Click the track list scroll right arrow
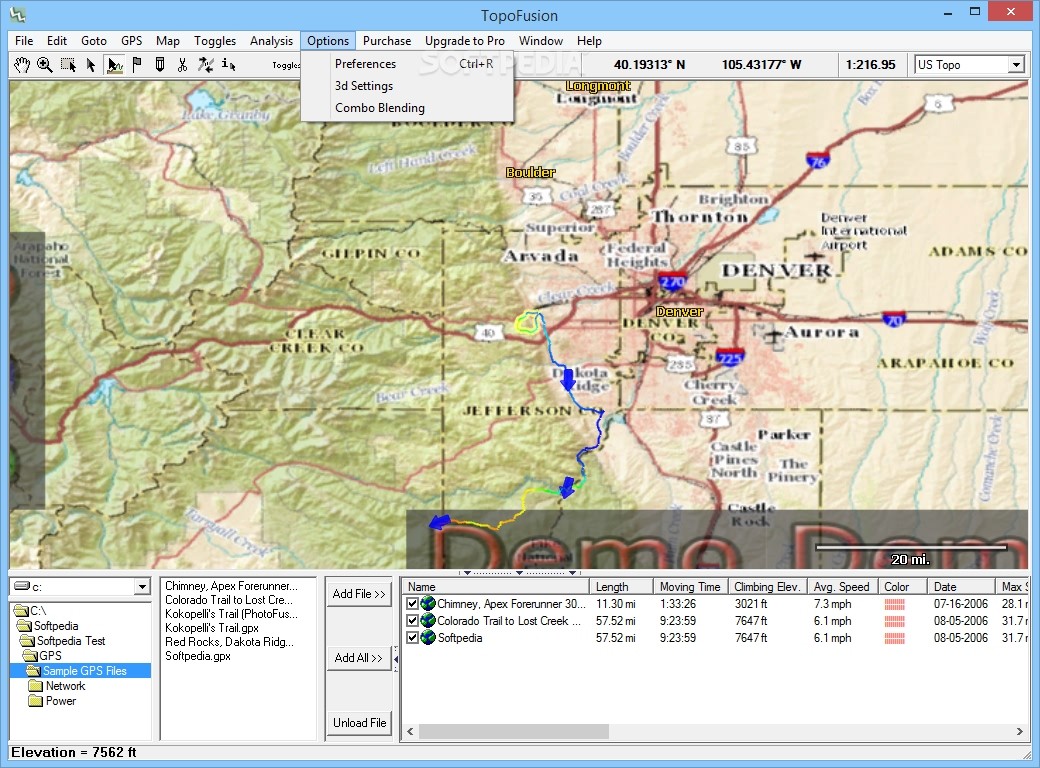The height and width of the screenshot is (768, 1040). [x=1019, y=731]
